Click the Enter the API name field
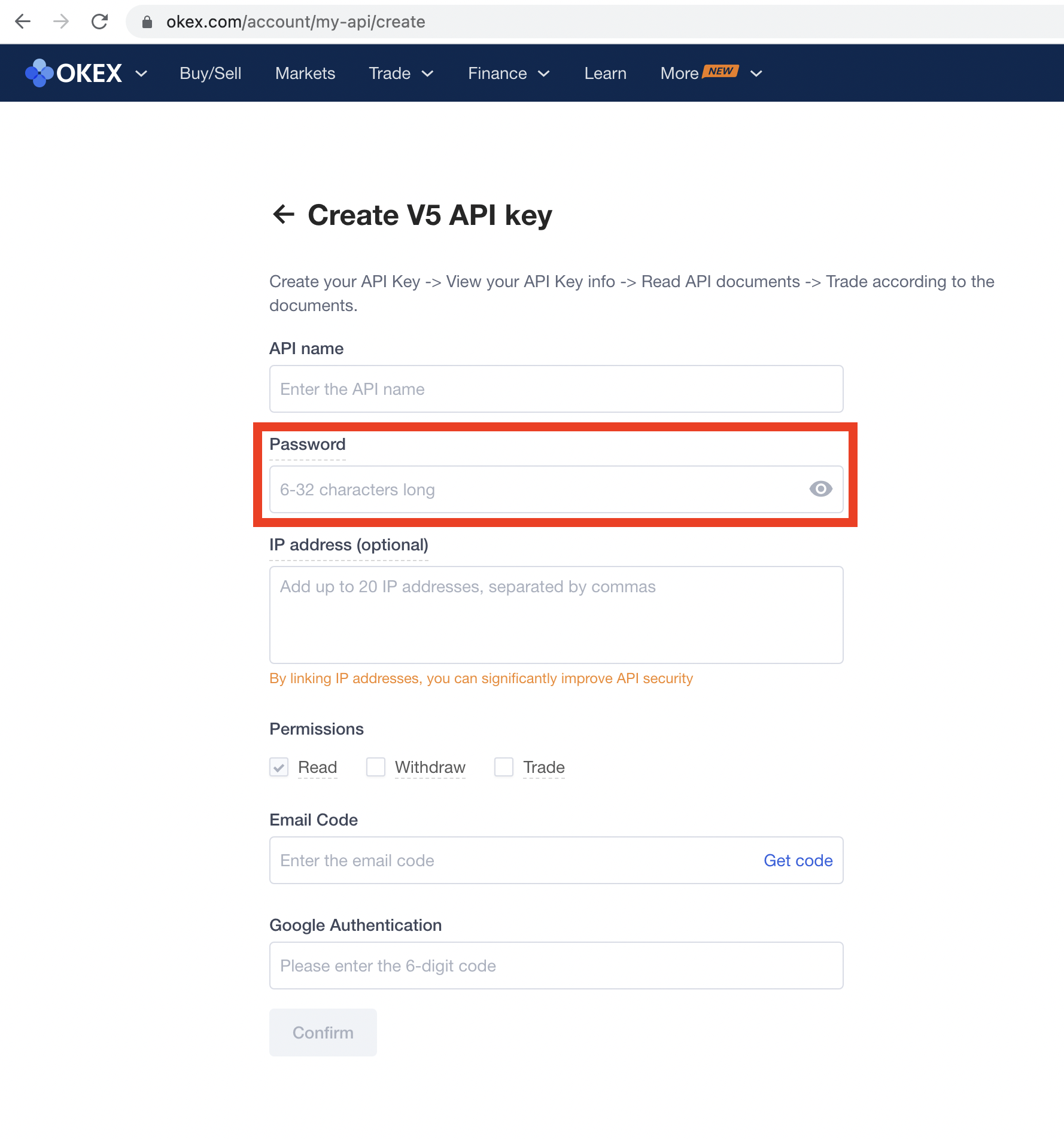Viewport: 1064px width, 1139px height. pos(555,389)
